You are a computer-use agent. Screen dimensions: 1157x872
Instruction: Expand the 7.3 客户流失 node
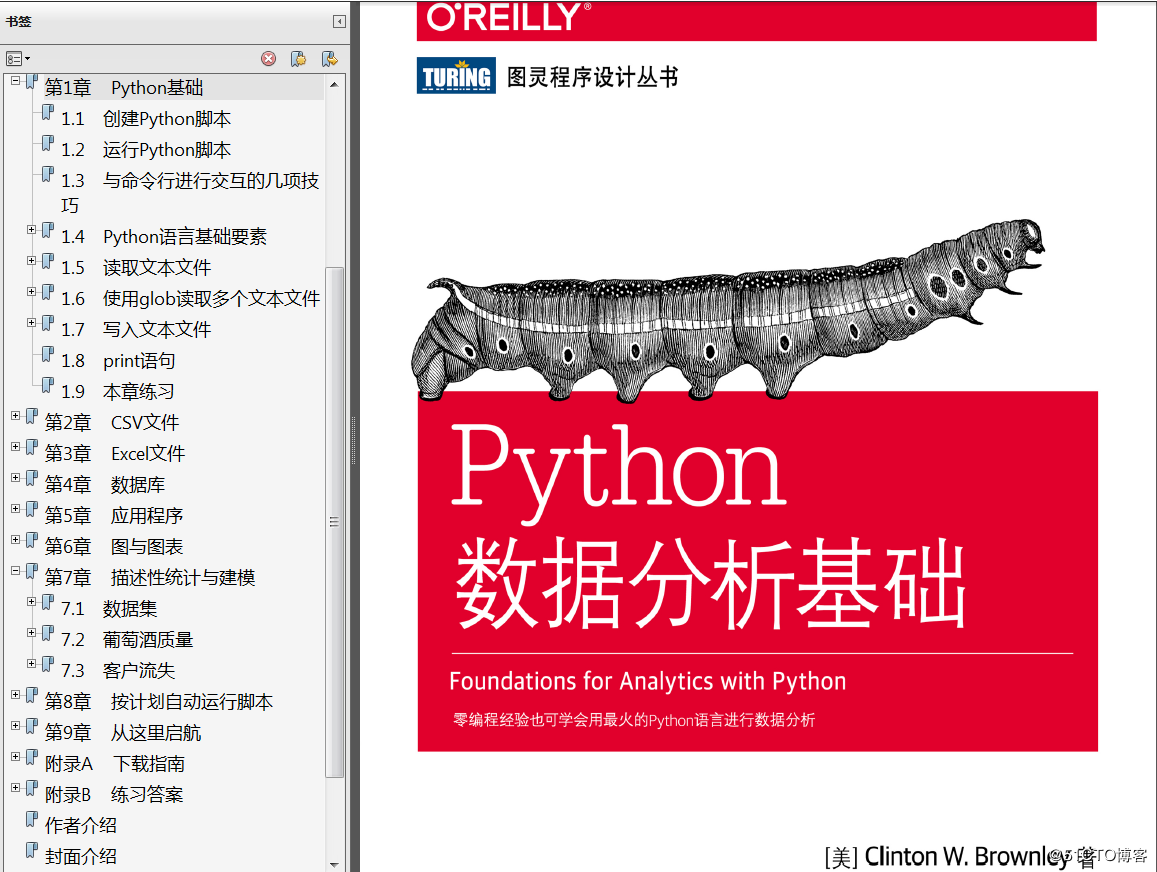32,664
